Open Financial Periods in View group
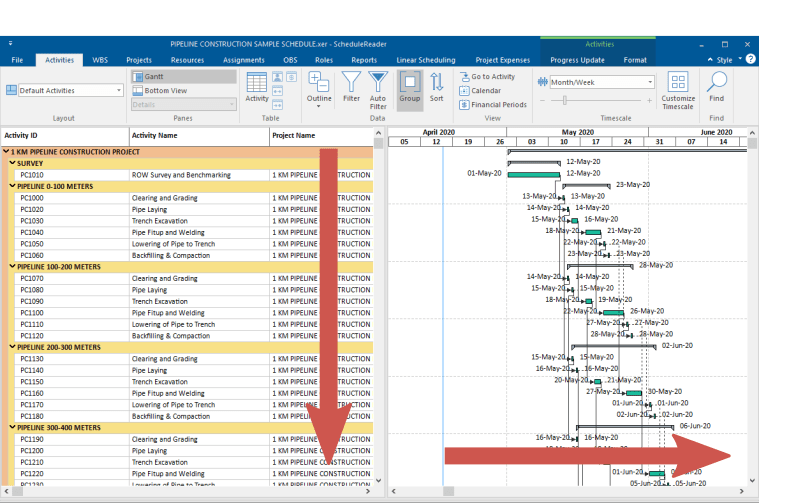Screen dimensions: 785x503 pos(493,105)
